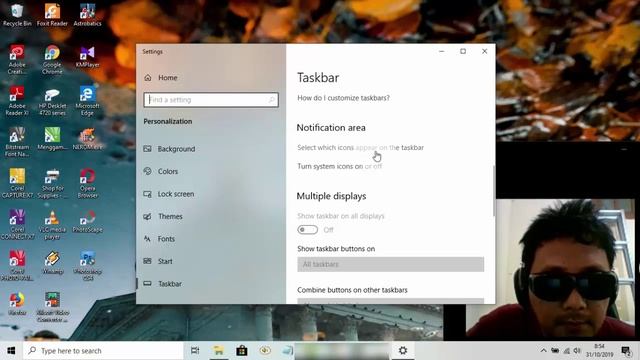640x360 pixels.
Task: Open Microsoft Store from the taskbar
Action: [242, 351]
